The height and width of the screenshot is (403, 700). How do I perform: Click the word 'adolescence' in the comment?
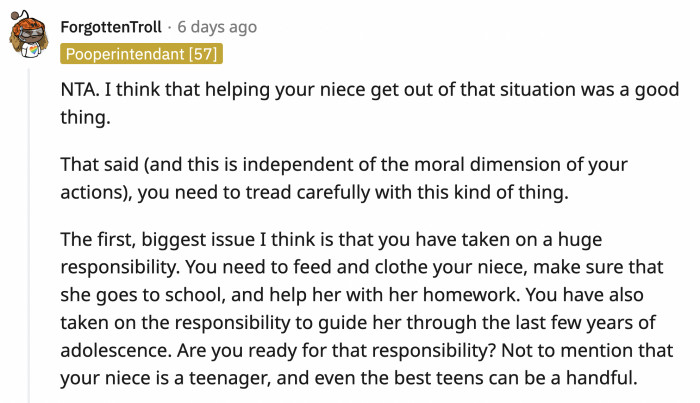point(116,350)
